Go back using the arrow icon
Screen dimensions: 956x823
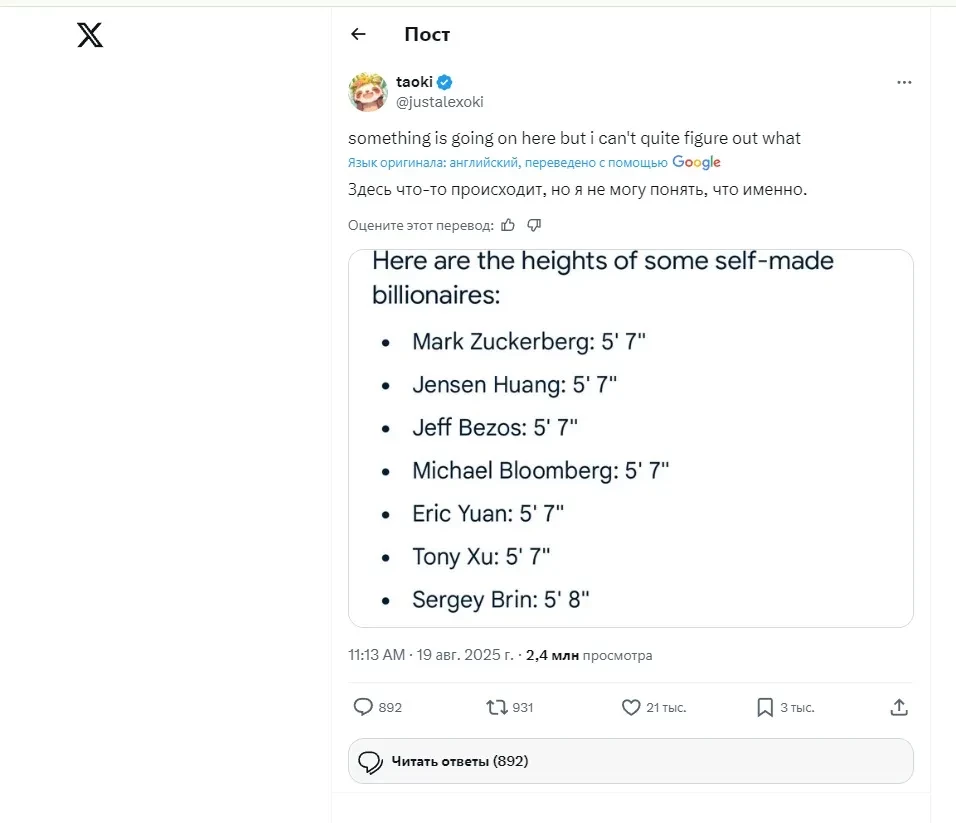358,34
